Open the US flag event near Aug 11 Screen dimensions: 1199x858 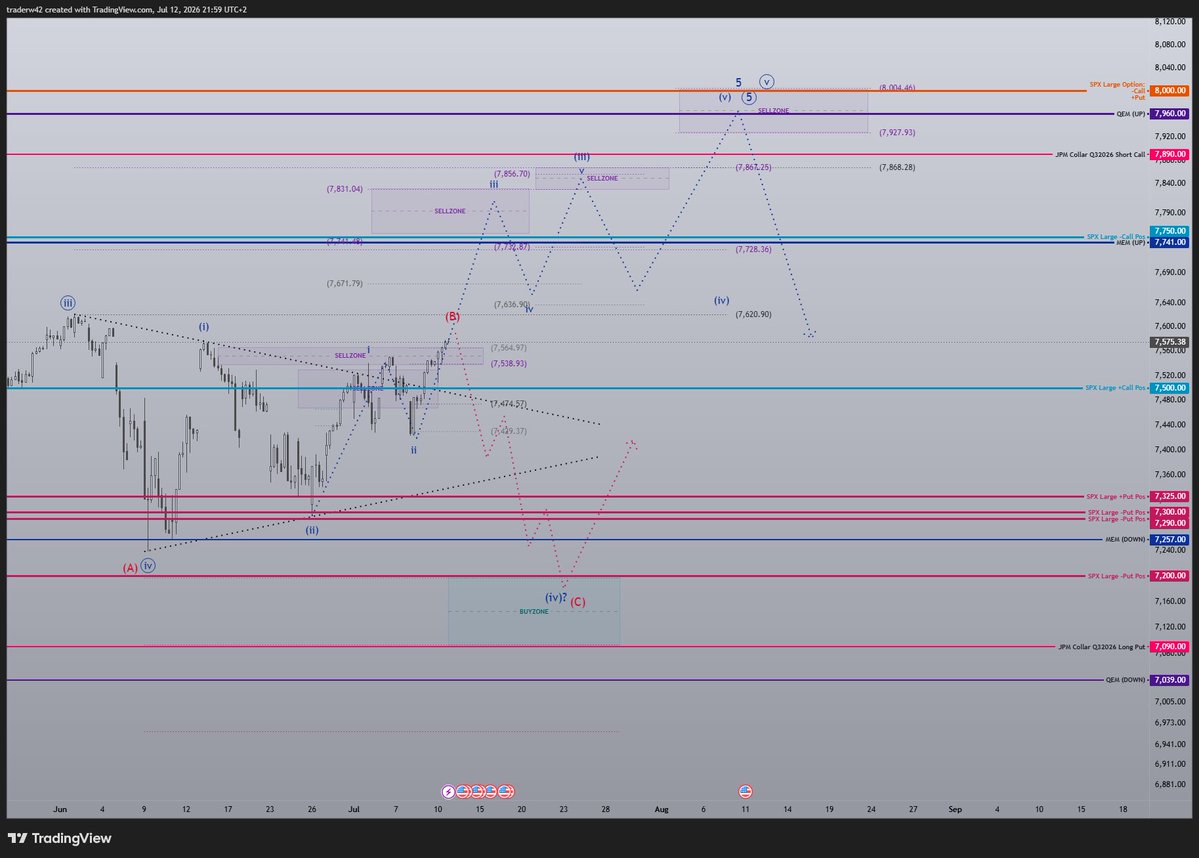coord(746,791)
